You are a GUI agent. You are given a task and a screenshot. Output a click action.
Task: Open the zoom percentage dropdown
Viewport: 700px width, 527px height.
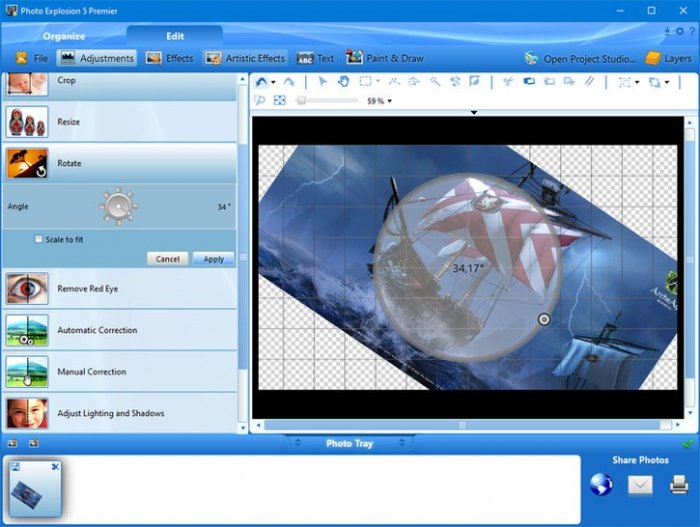coord(389,101)
